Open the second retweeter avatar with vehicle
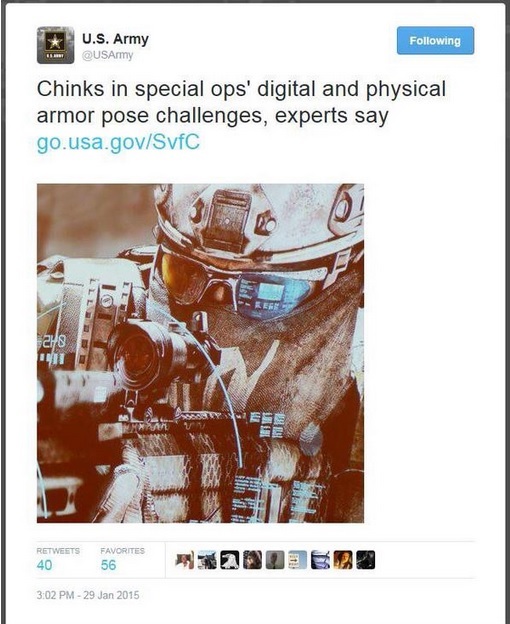510x624 pixels. point(207,560)
